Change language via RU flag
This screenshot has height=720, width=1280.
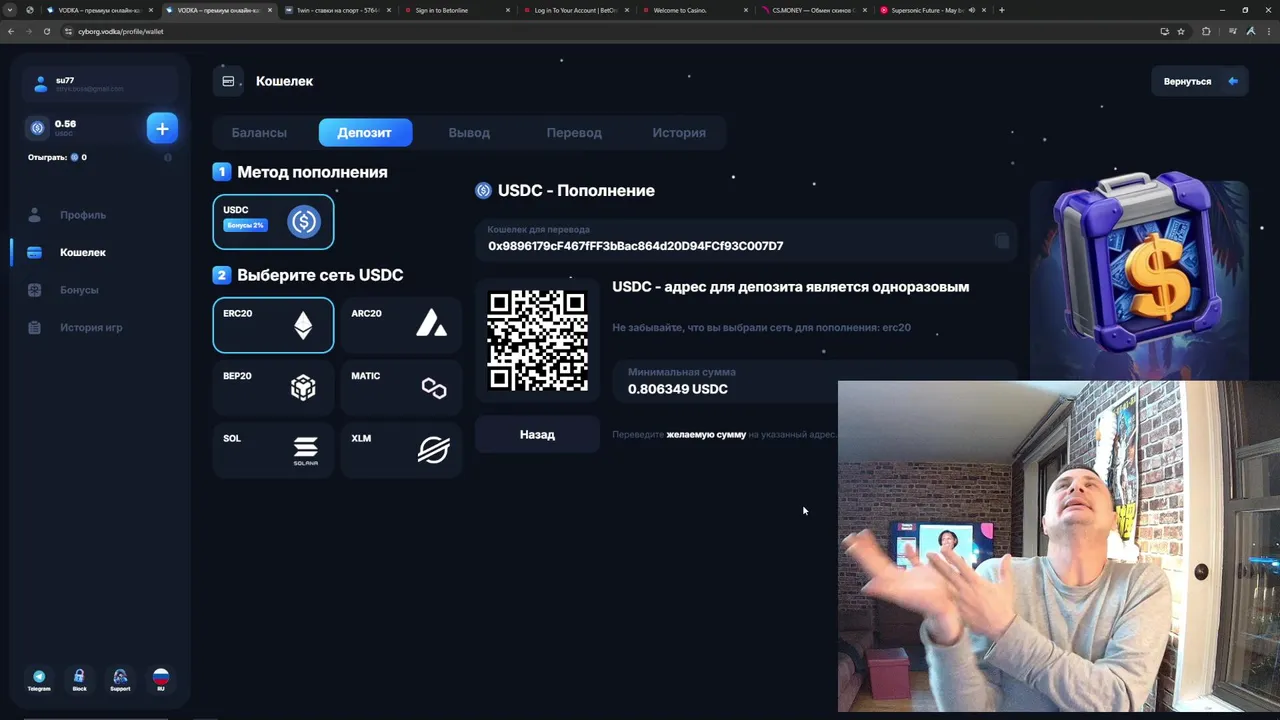pyautogui.click(x=160, y=680)
